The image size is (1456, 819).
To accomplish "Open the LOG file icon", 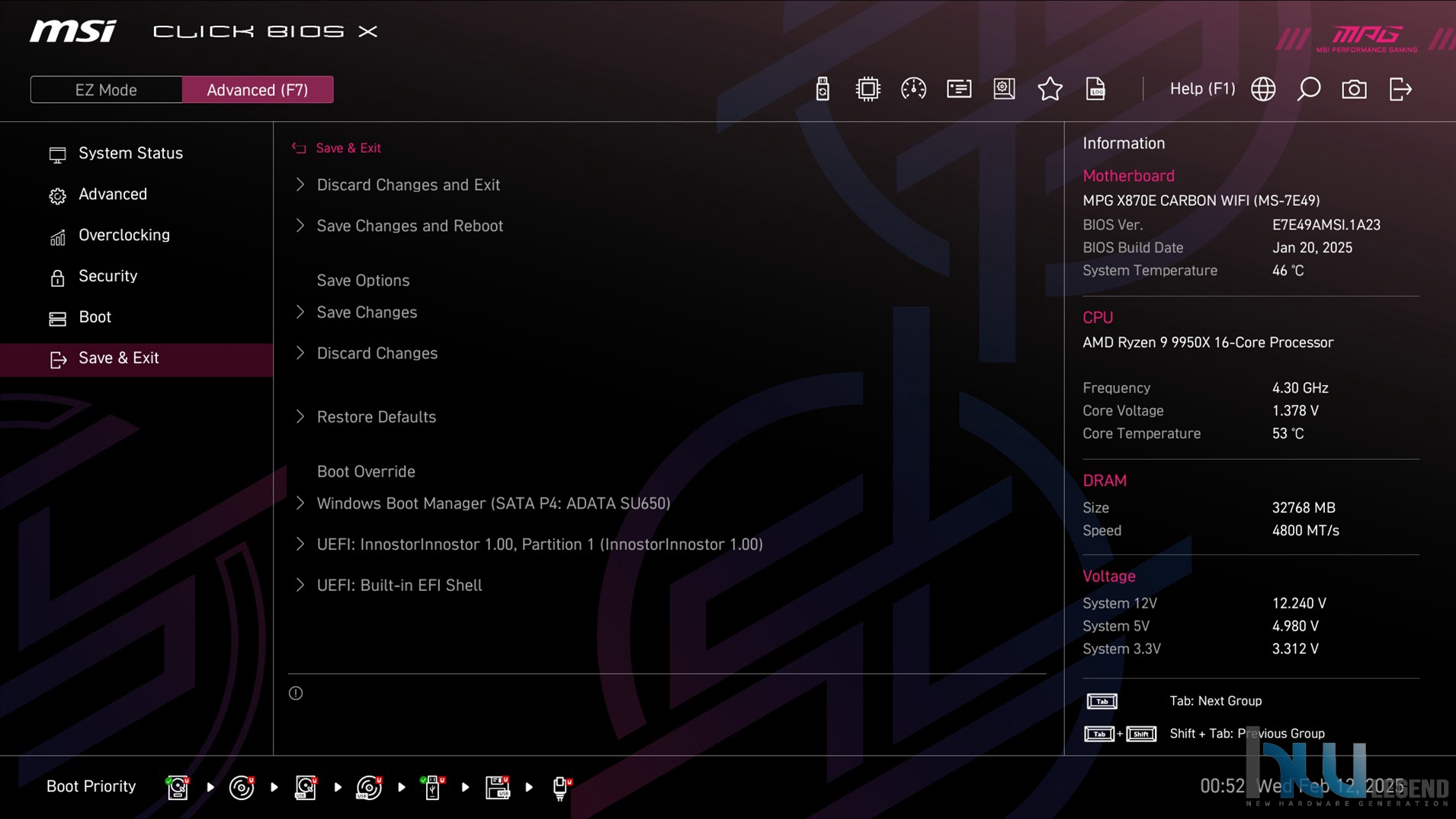I will (1095, 89).
